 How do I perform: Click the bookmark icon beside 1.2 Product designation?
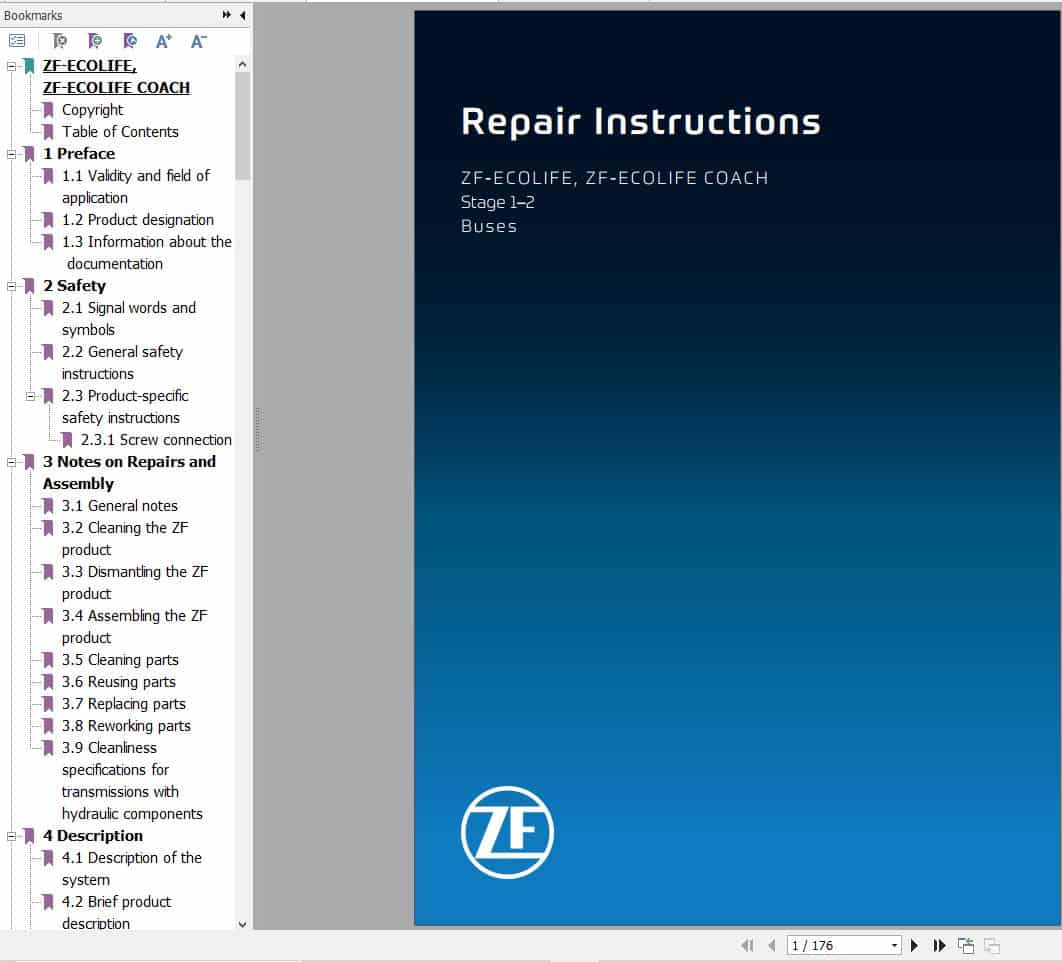48,220
